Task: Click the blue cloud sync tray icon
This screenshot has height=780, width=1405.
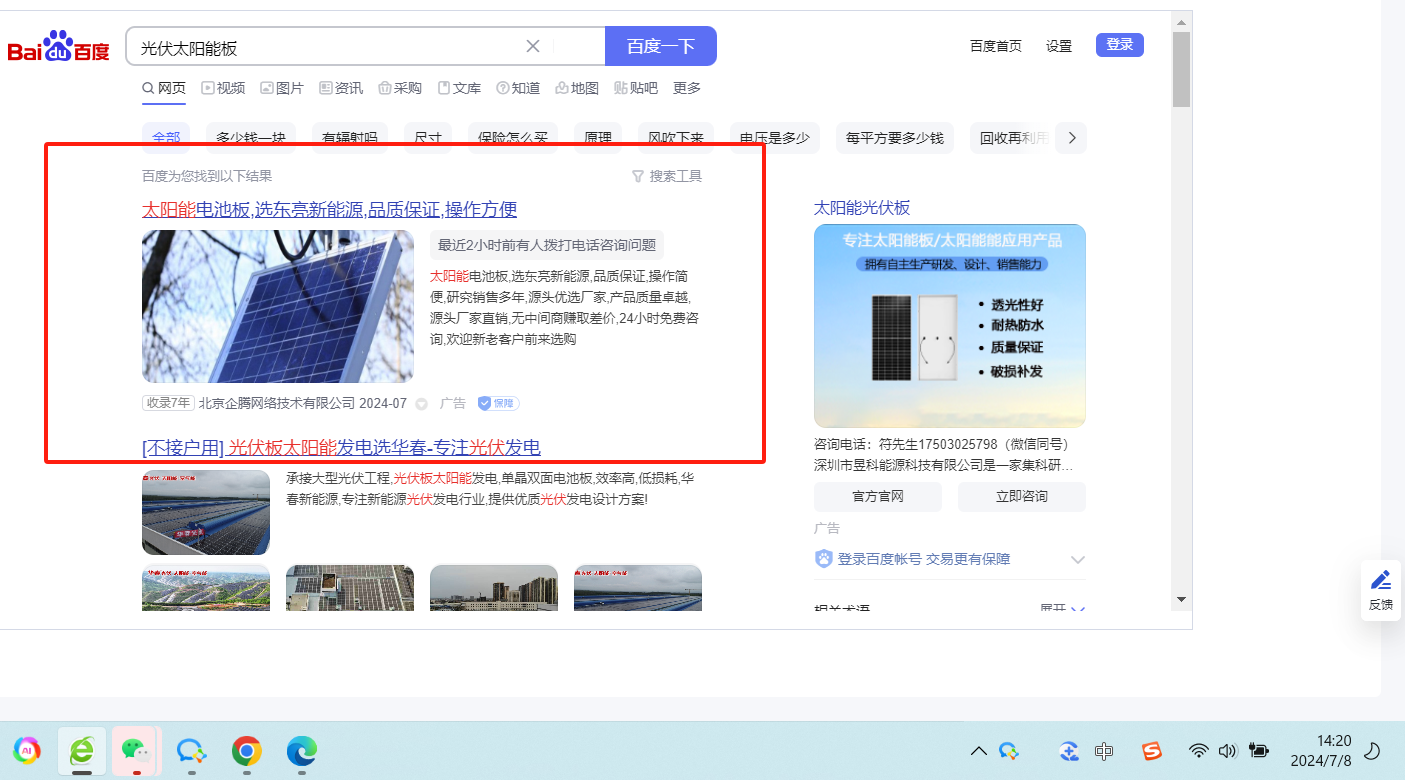Action: point(1069,751)
